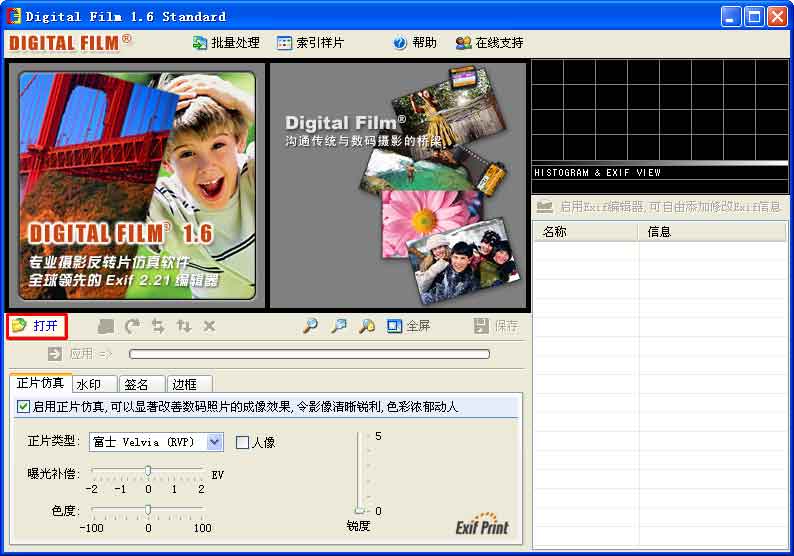Viewport: 794px width, 556px height.
Task: Click the grayed stack icon beside rotate
Action: [x=106, y=326]
